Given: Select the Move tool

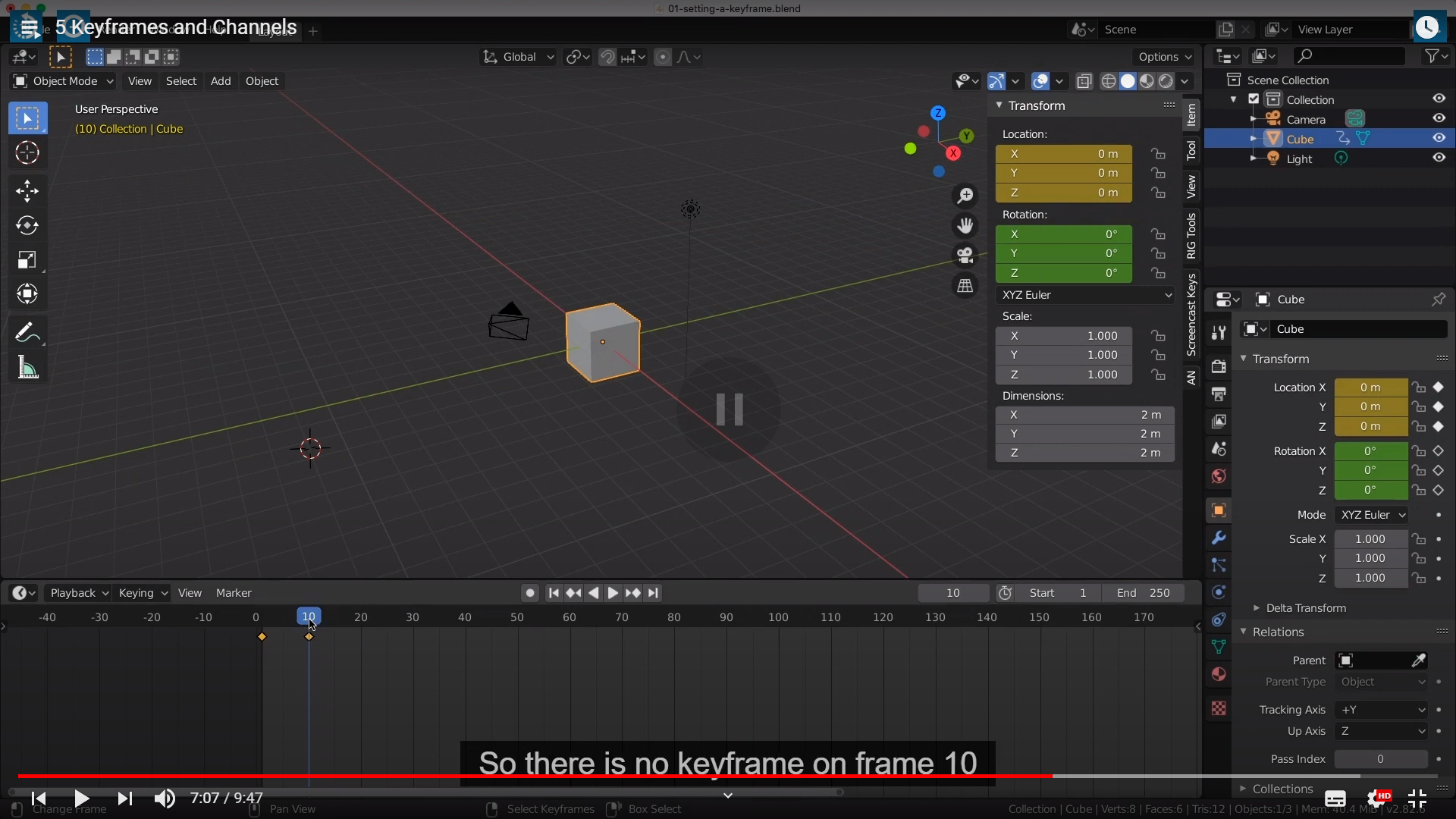Looking at the screenshot, I should [x=27, y=190].
